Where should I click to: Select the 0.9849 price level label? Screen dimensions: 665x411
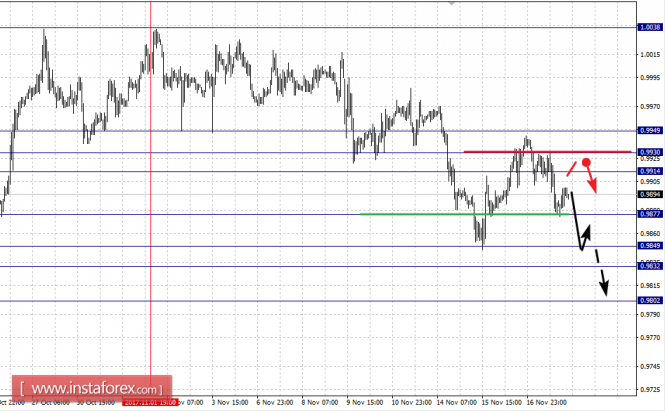coord(650,246)
